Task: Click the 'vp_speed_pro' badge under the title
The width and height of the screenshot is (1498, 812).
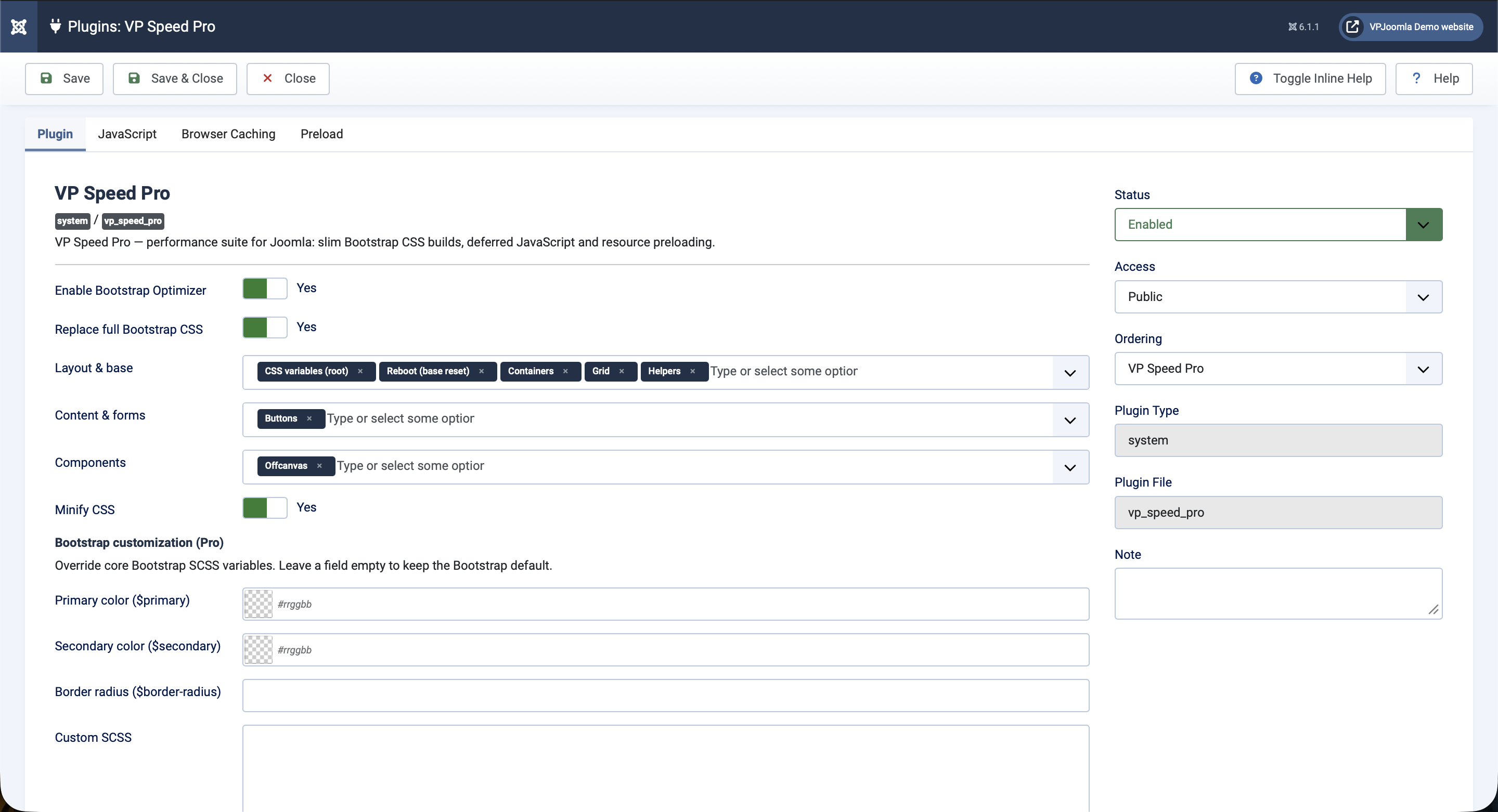Action: [x=133, y=221]
